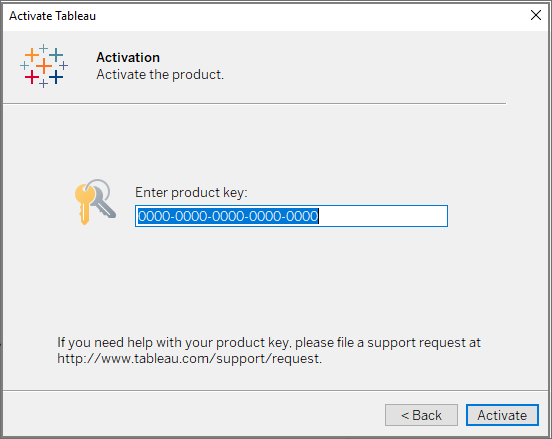Click the gold key icon
This screenshot has height=439, width=552.
click(x=84, y=204)
